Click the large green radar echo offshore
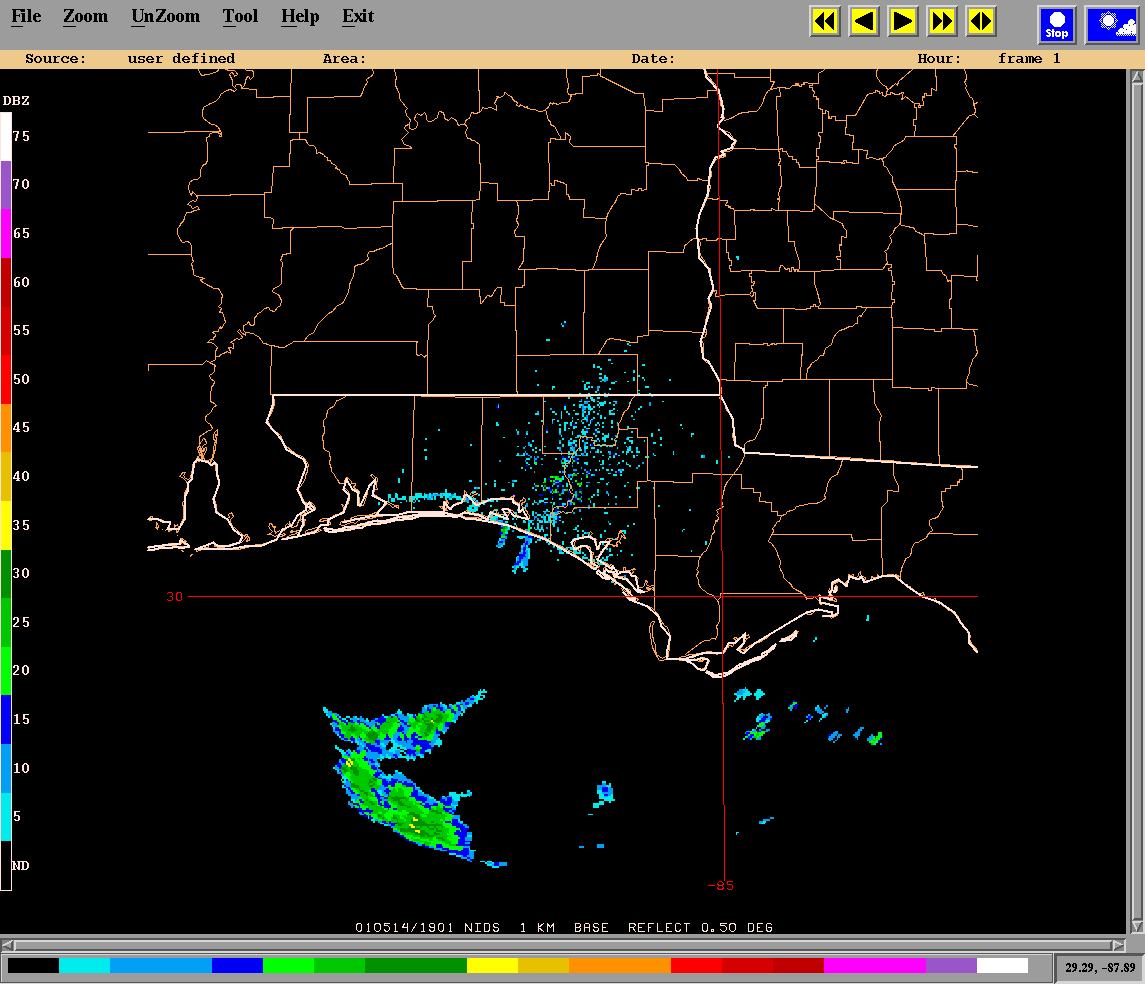1145x984 pixels. (405, 800)
